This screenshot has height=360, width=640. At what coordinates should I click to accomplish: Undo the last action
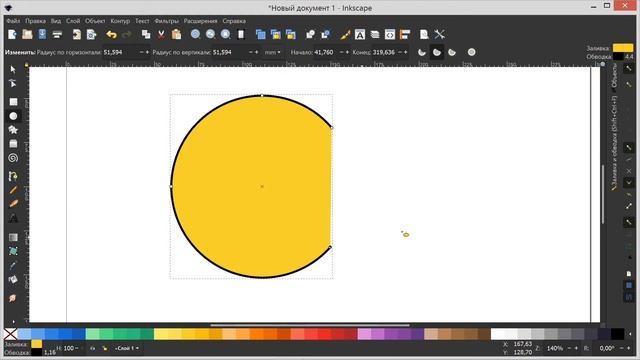coord(111,35)
